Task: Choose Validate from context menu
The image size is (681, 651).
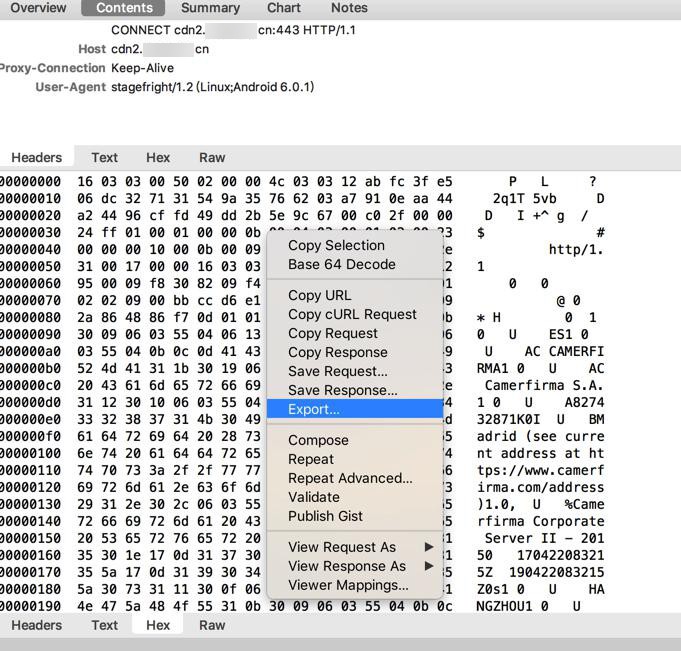Action: [355, 497]
